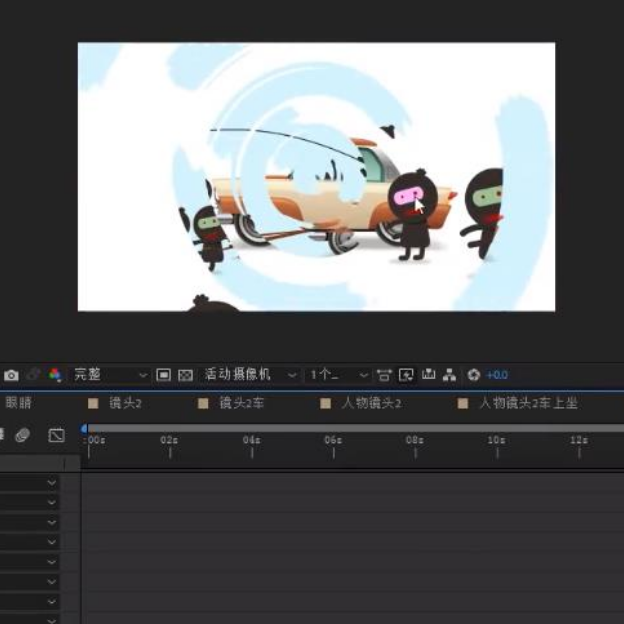
Task: Enable the Region of Interest icon
Action: 164,375
